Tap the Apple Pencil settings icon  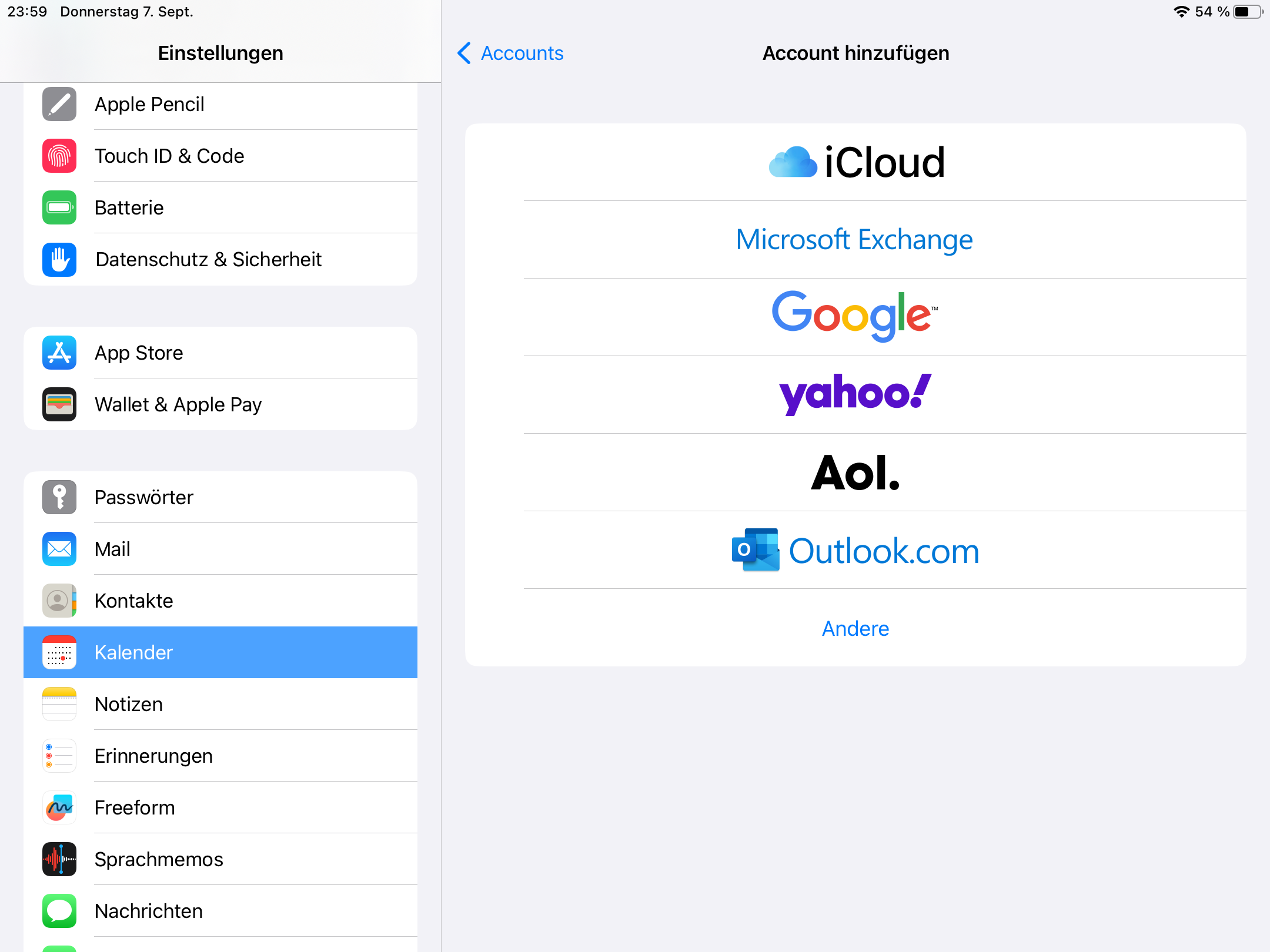point(59,105)
